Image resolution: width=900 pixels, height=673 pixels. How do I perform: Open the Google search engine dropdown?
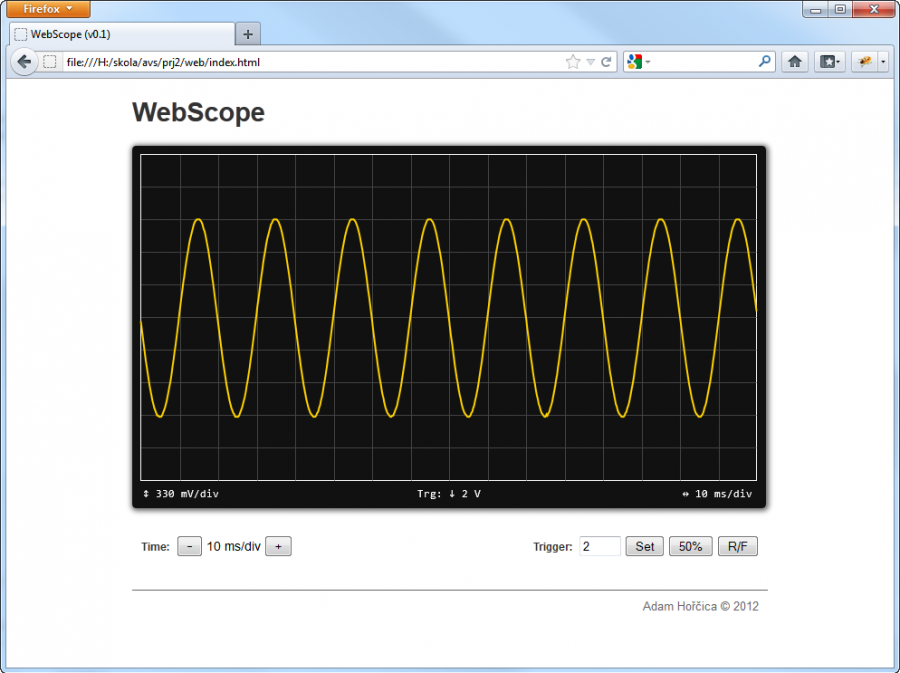pyautogui.click(x=638, y=62)
